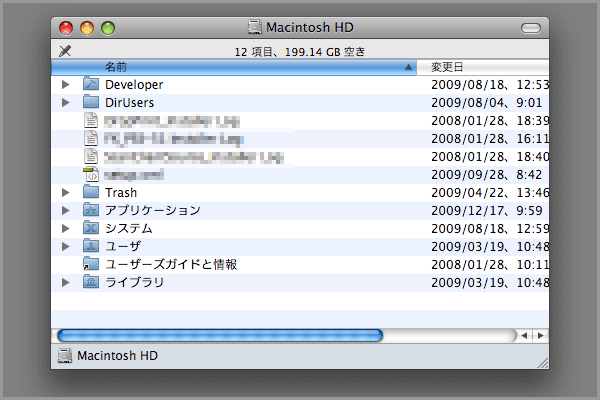Viewport: 600px width, 400px height.
Task: Select the DirUsers row name
Action: (129, 102)
